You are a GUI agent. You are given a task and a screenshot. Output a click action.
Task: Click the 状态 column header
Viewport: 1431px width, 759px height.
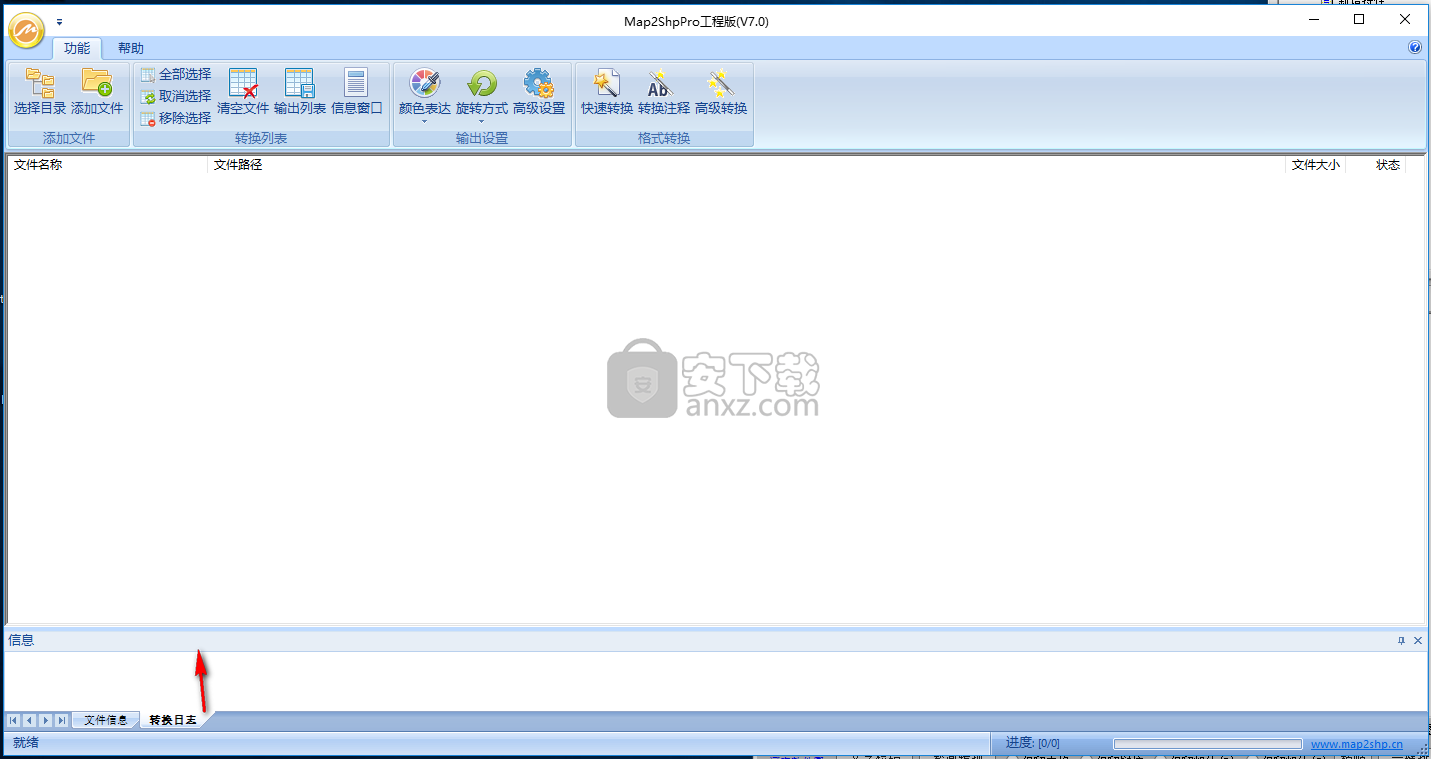[1376, 165]
